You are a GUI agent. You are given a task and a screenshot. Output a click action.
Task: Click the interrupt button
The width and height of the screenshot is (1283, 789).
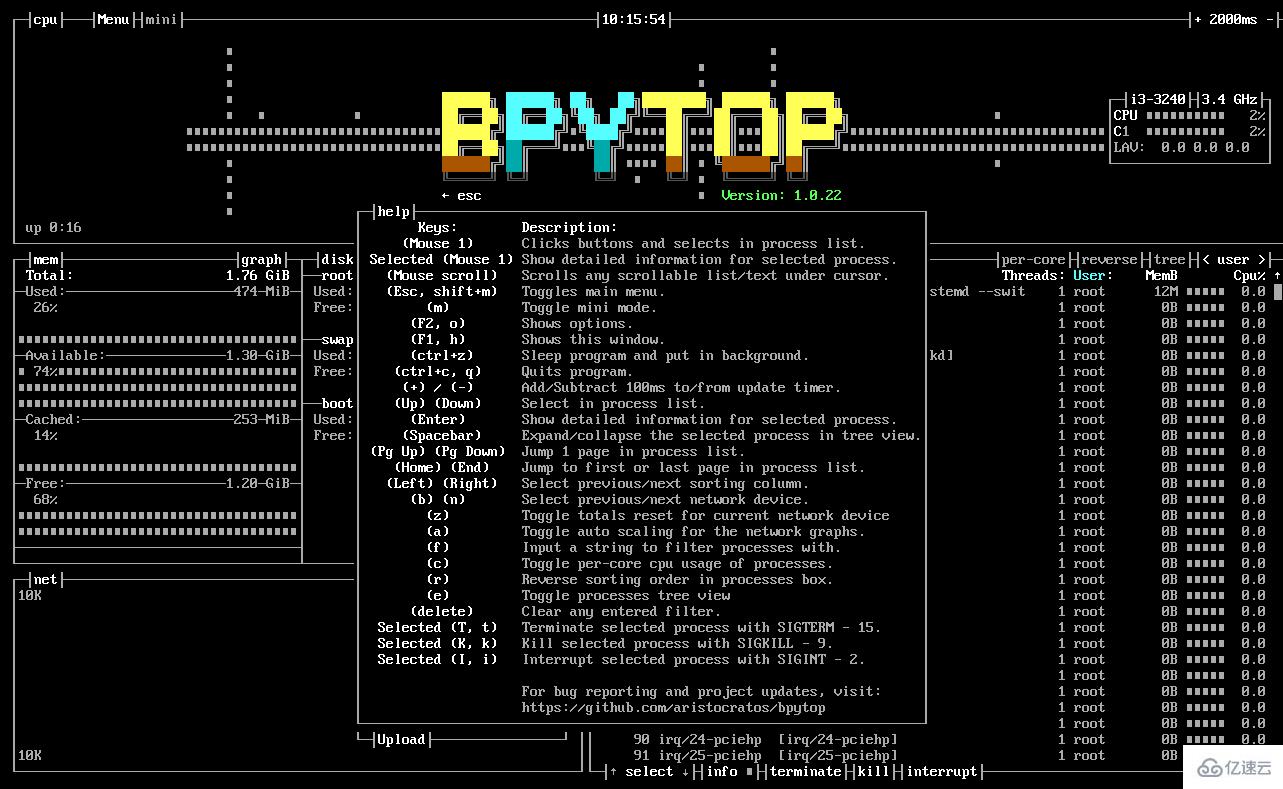coord(941,771)
